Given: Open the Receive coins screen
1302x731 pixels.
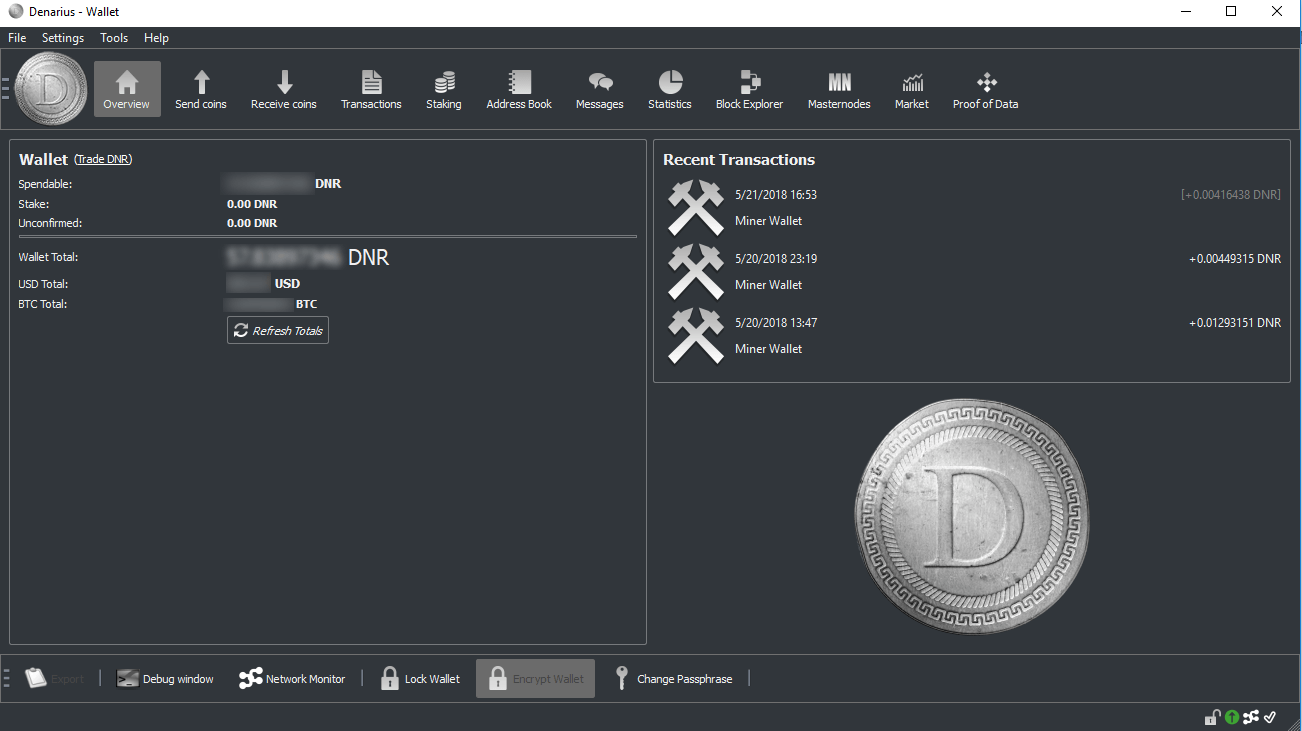Looking at the screenshot, I should [283, 88].
